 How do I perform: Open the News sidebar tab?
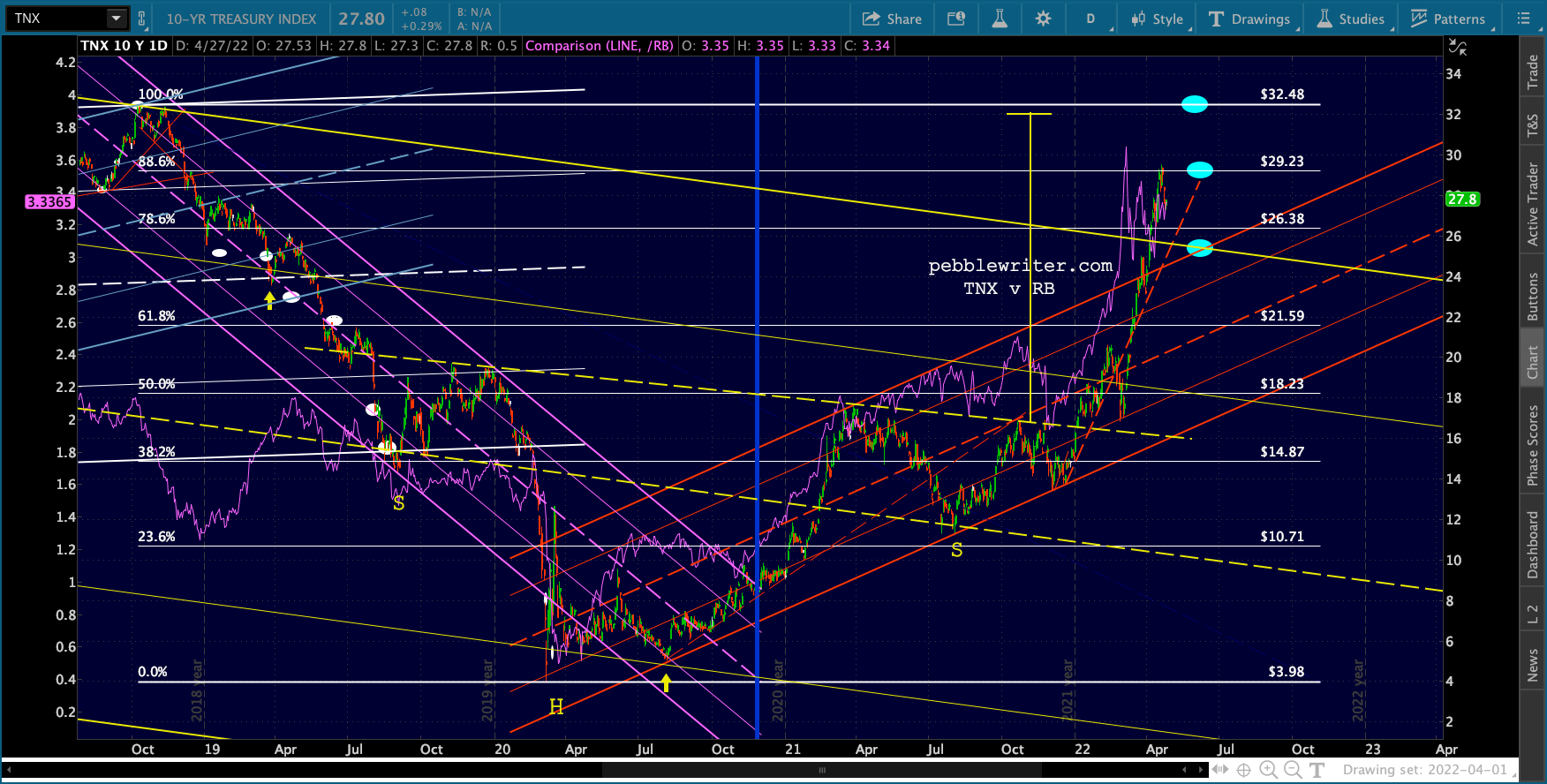(x=1533, y=665)
